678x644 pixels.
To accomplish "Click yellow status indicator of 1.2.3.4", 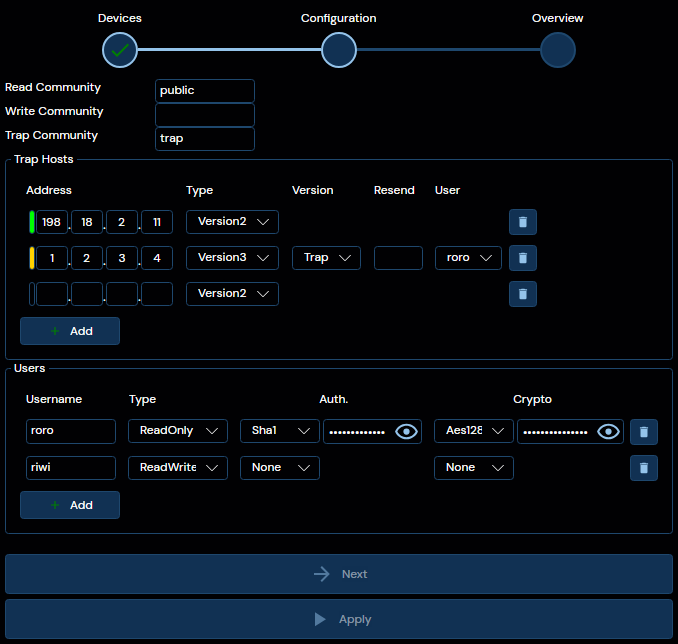I will [32, 258].
